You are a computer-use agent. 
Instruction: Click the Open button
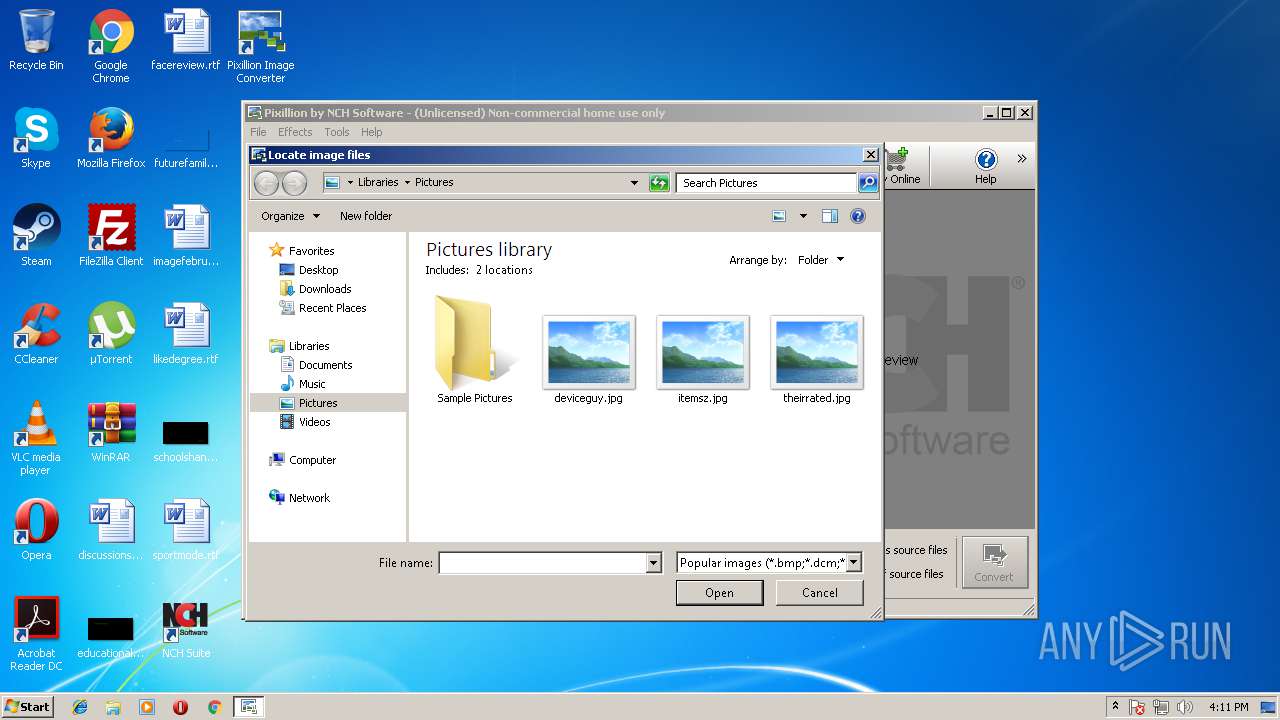719,593
